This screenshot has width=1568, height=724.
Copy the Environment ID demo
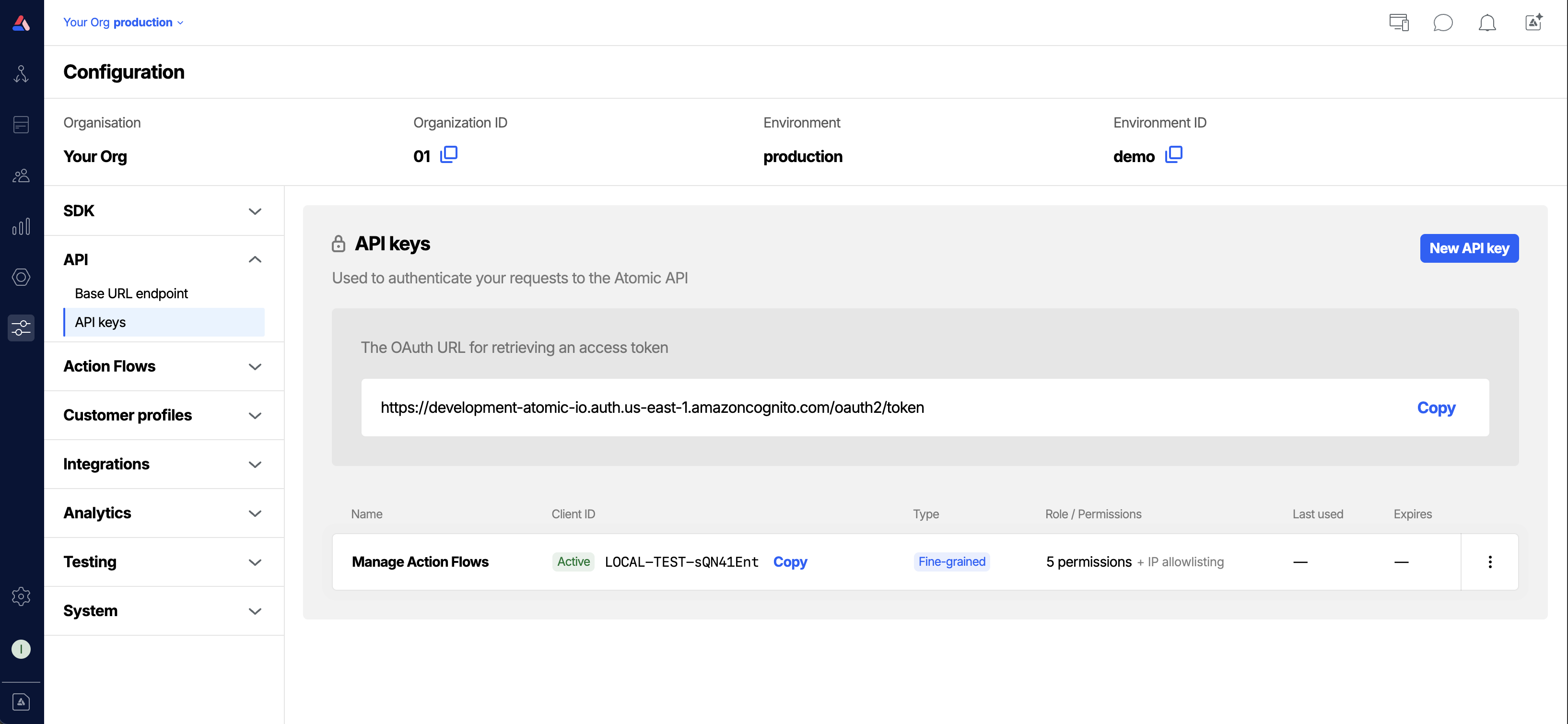(1173, 155)
